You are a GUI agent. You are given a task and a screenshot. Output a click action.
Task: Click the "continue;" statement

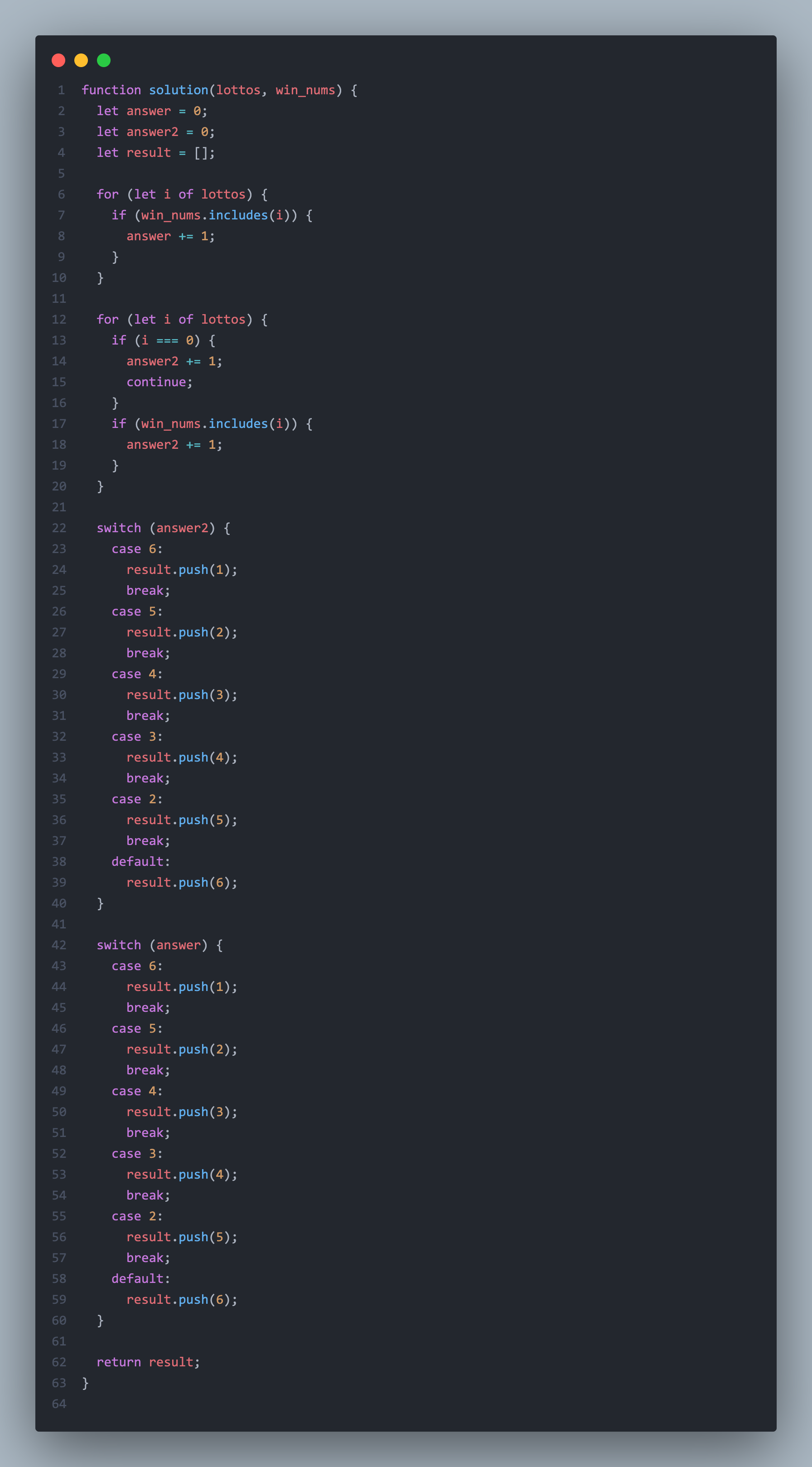[x=160, y=382]
